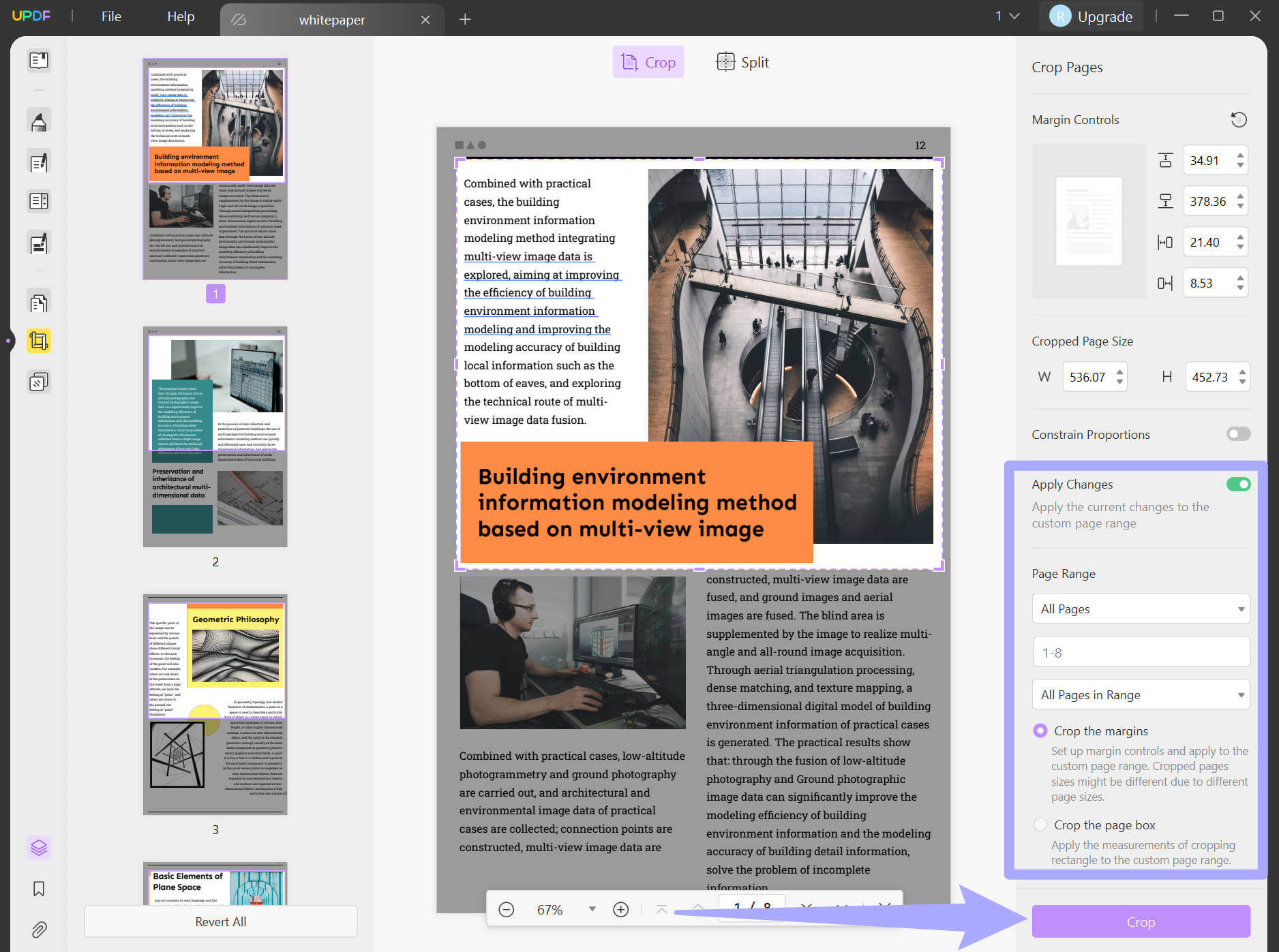Open the Attachments panel
The width and height of the screenshot is (1279, 952).
pyautogui.click(x=39, y=930)
